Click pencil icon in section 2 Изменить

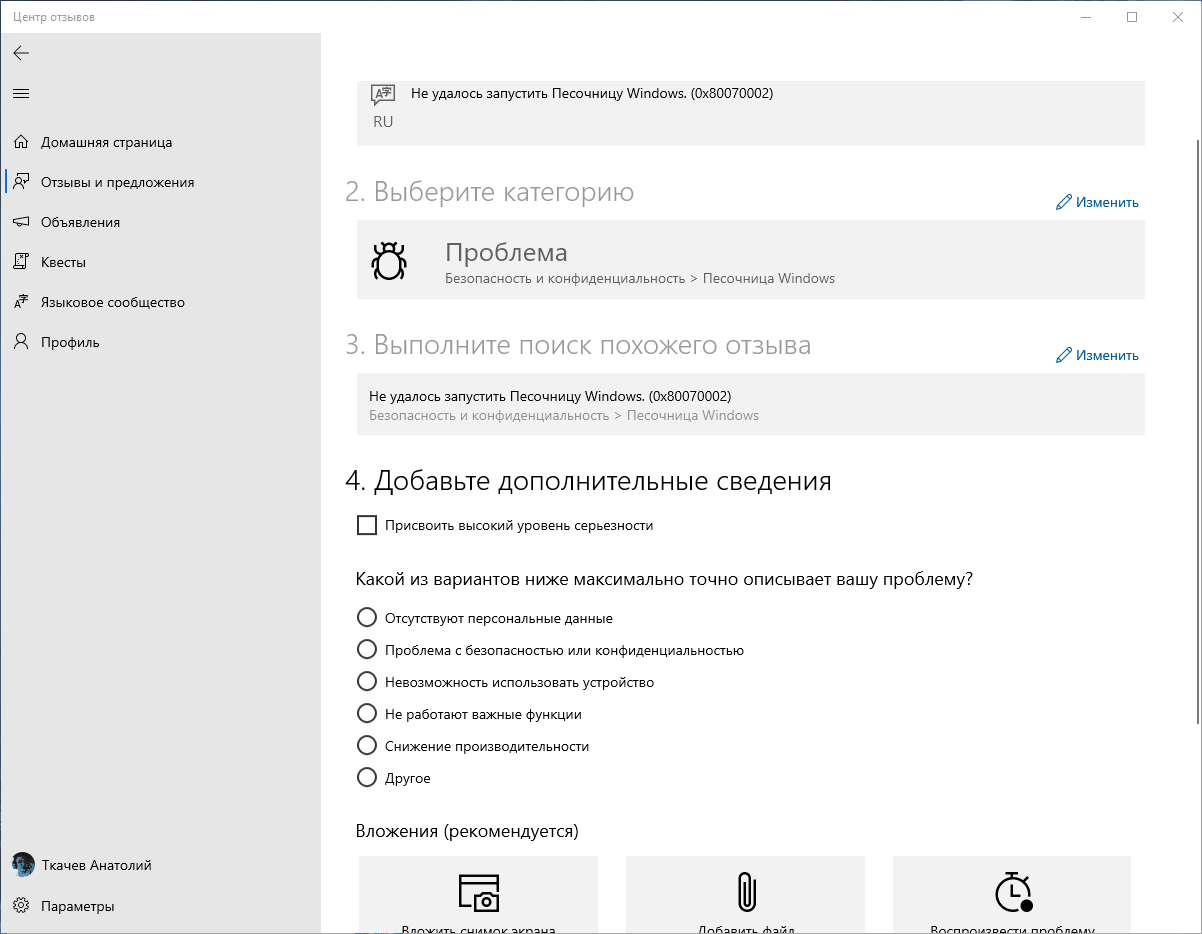(1064, 202)
